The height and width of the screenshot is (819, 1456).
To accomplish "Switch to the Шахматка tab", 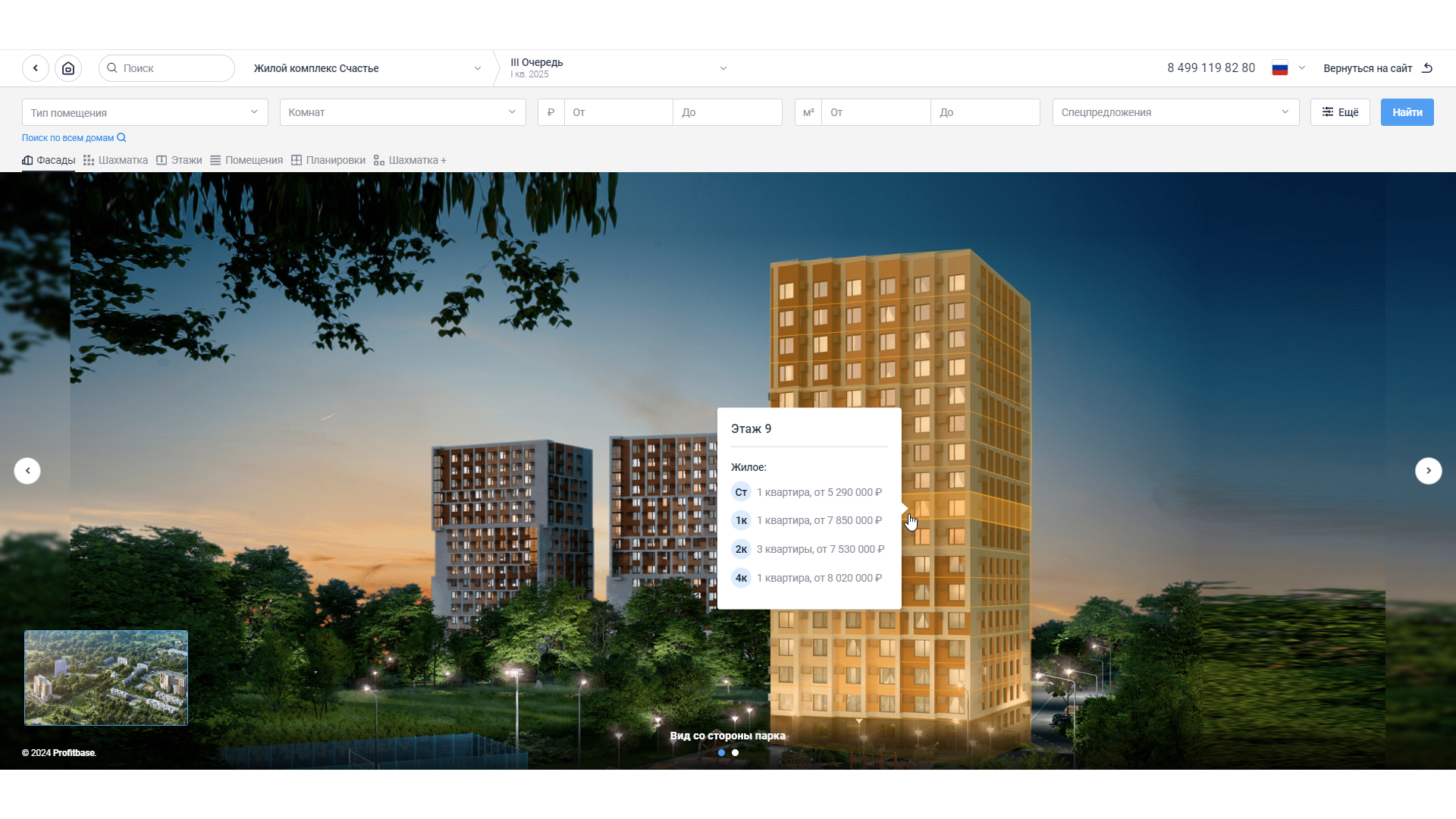I will point(115,160).
